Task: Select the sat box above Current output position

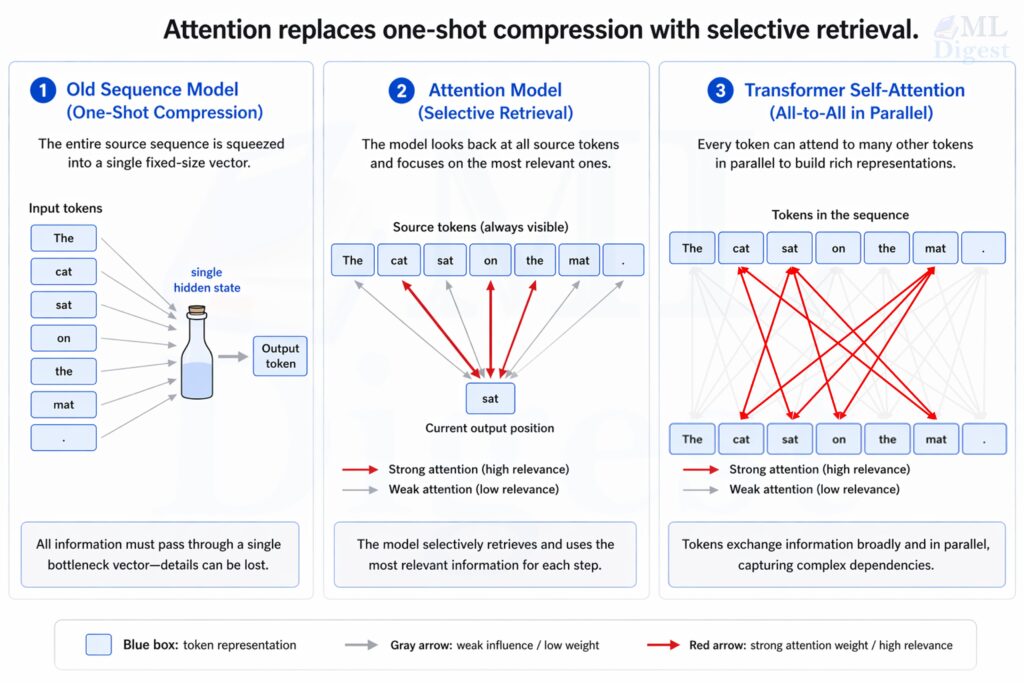Action: [490, 398]
